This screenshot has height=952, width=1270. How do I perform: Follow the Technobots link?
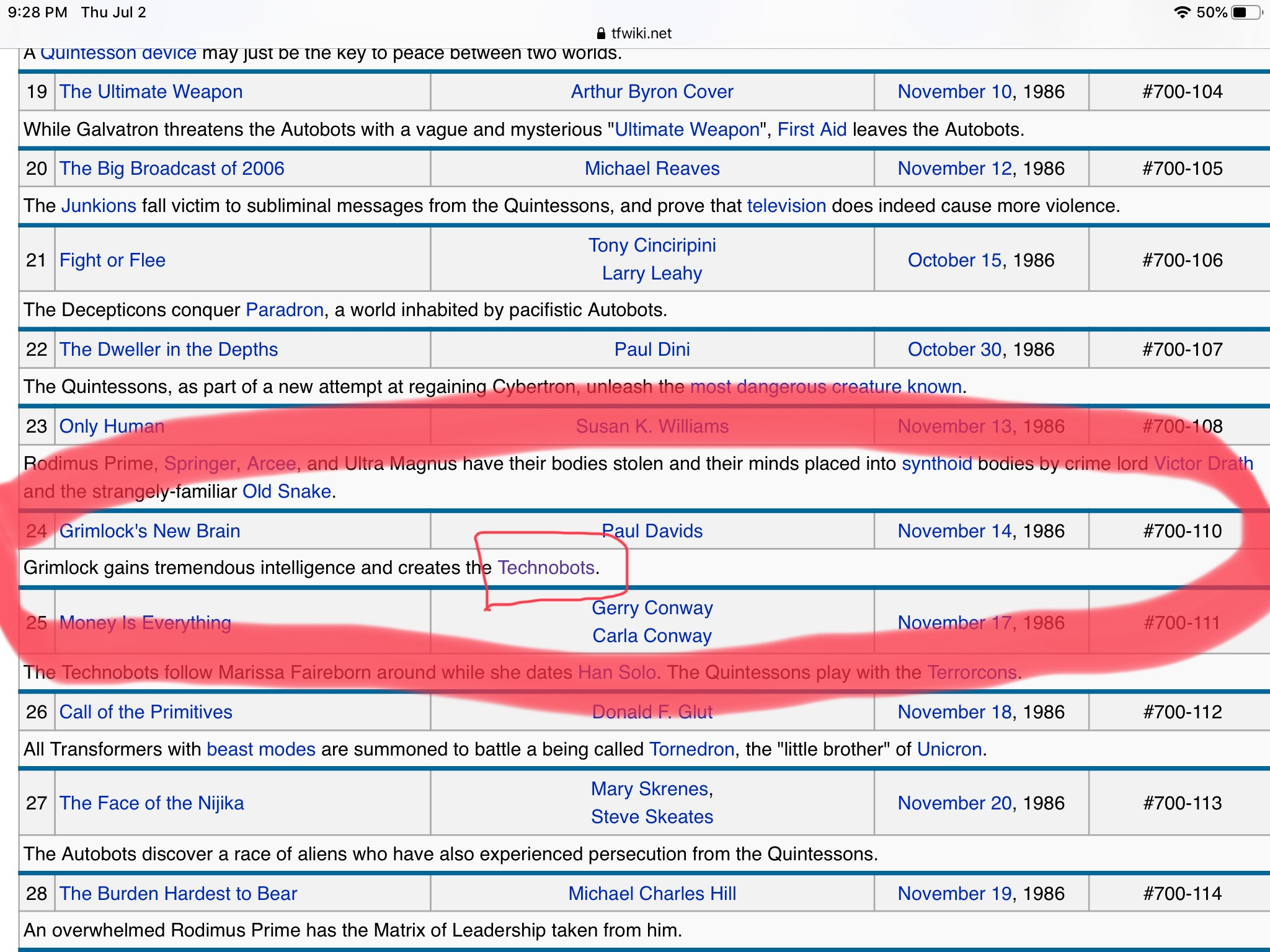(546, 568)
